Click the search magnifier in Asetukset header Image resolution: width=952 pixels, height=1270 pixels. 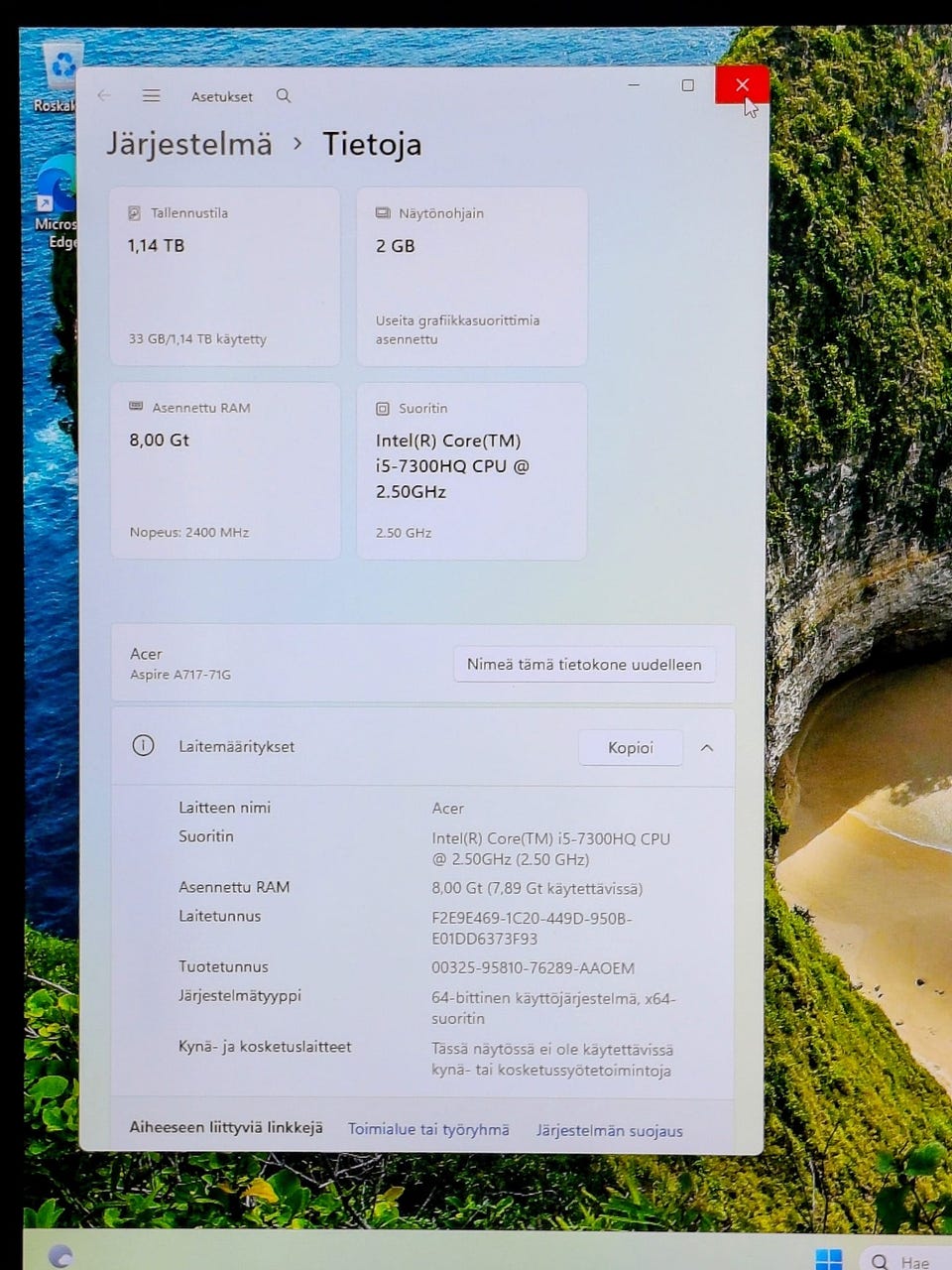point(284,96)
